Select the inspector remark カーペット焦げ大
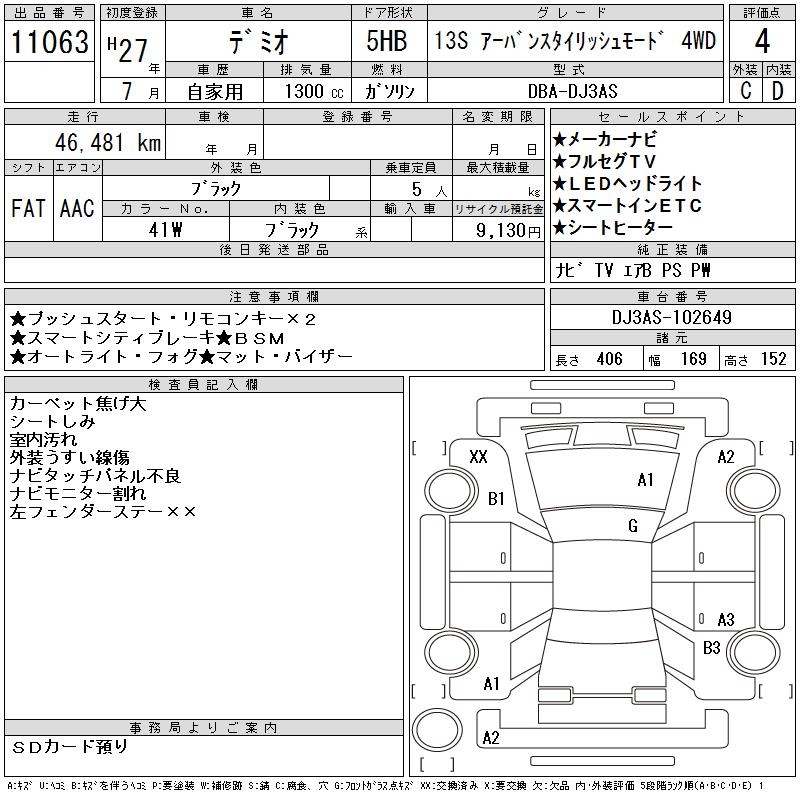 click(x=78, y=404)
